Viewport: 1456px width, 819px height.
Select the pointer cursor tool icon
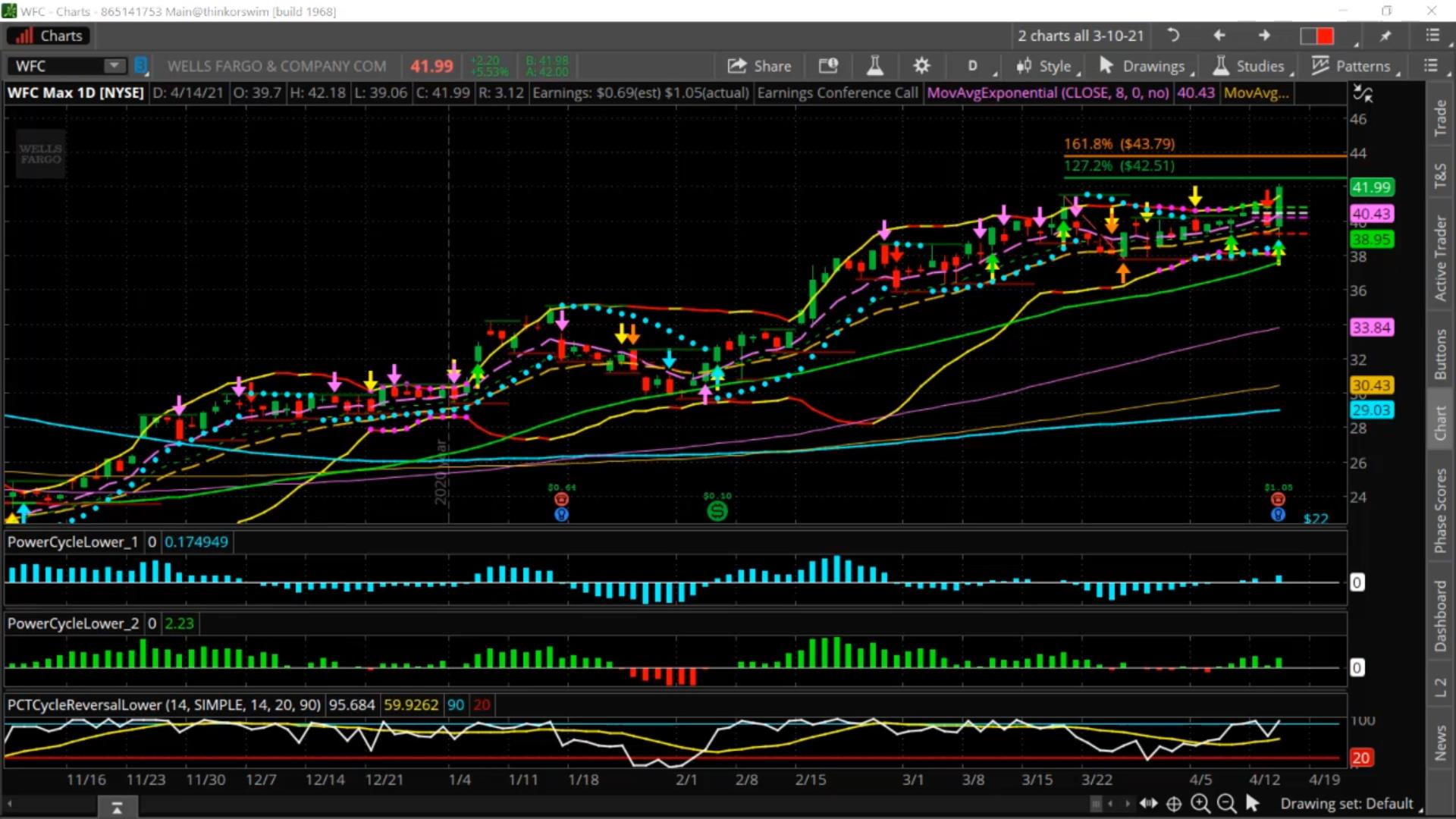pos(1253,802)
